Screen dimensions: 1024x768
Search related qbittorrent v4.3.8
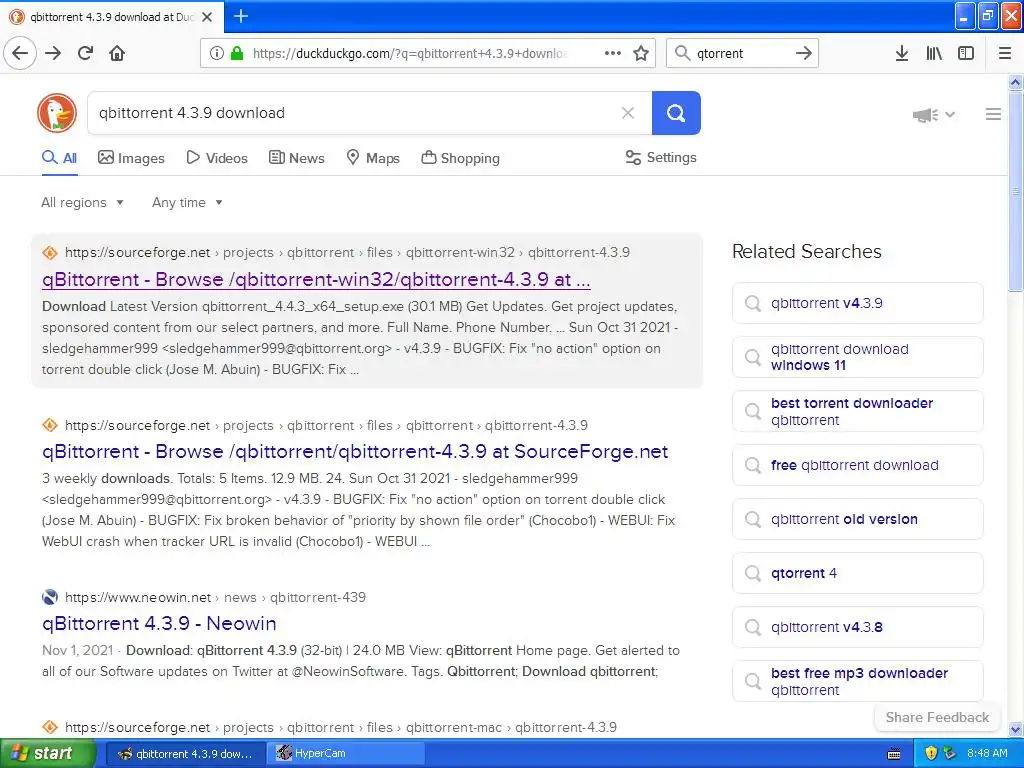pyautogui.click(x=857, y=627)
